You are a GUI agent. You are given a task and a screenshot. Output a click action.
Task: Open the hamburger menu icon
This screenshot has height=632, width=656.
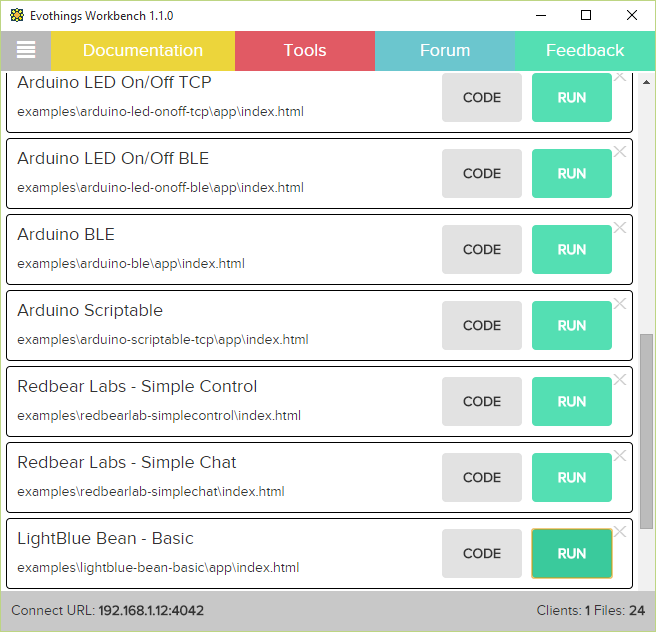pos(26,50)
